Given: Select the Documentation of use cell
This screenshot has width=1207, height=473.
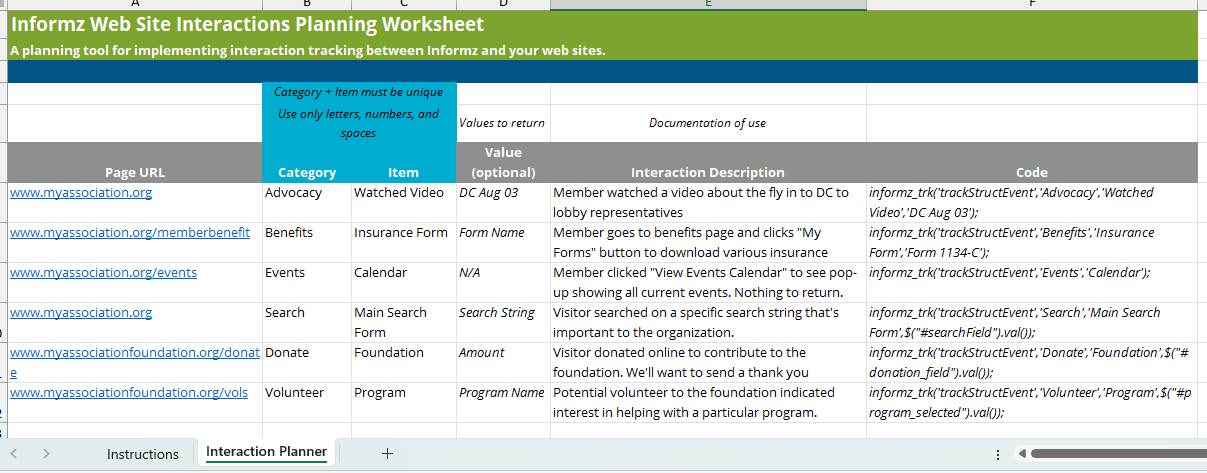Looking at the screenshot, I should 708,123.
